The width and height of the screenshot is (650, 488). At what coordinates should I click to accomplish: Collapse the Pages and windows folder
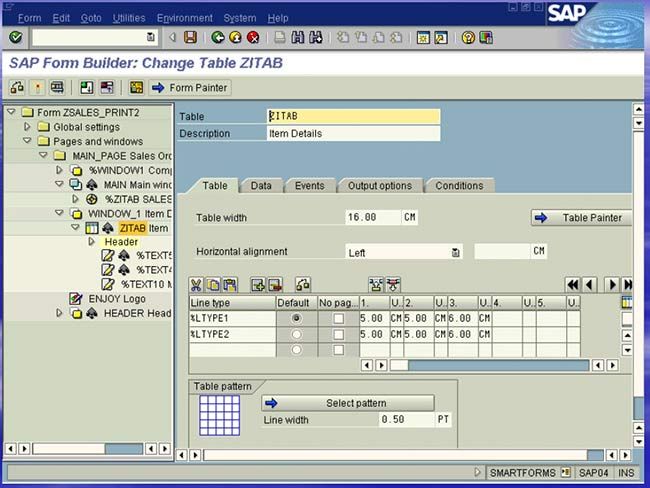[27, 141]
